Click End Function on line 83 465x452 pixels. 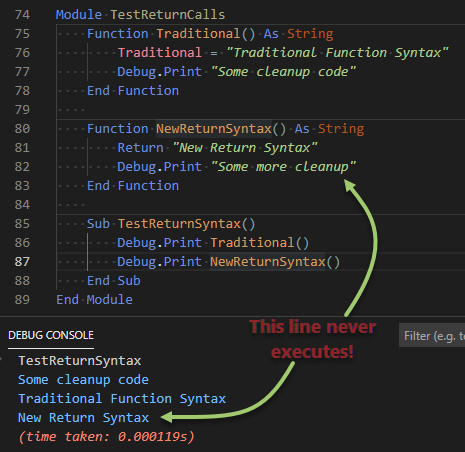133,186
